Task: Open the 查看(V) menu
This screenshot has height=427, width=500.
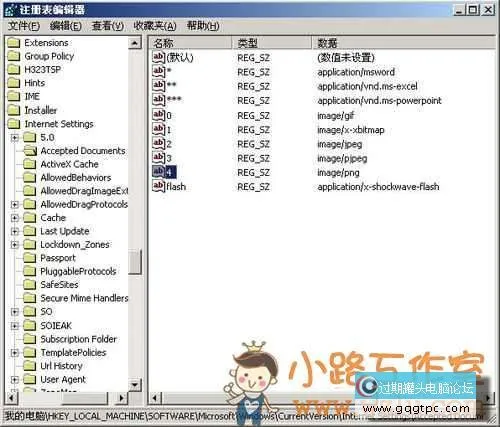Action: (107, 26)
